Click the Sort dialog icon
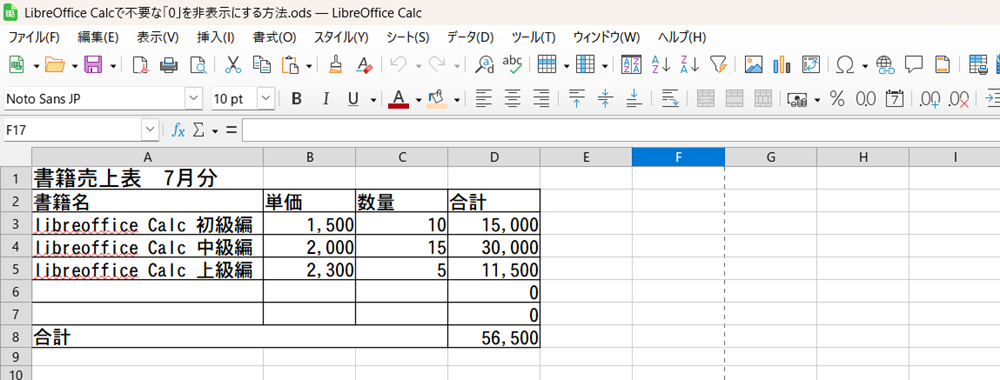The image size is (1000, 380). pyautogui.click(x=631, y=64)
